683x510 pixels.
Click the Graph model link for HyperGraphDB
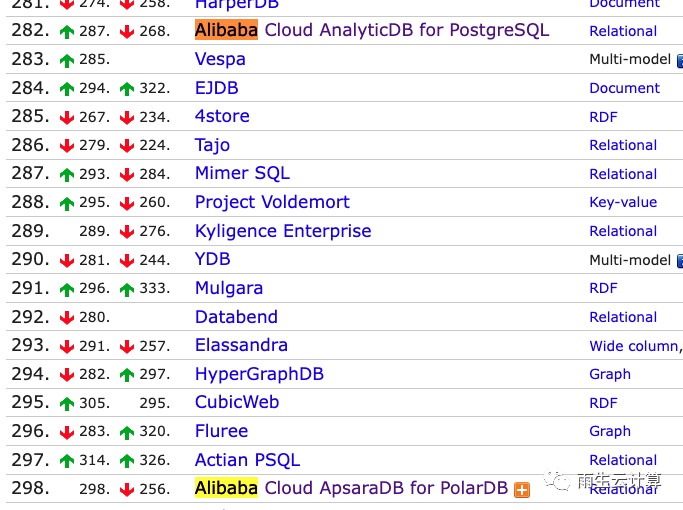610,374
